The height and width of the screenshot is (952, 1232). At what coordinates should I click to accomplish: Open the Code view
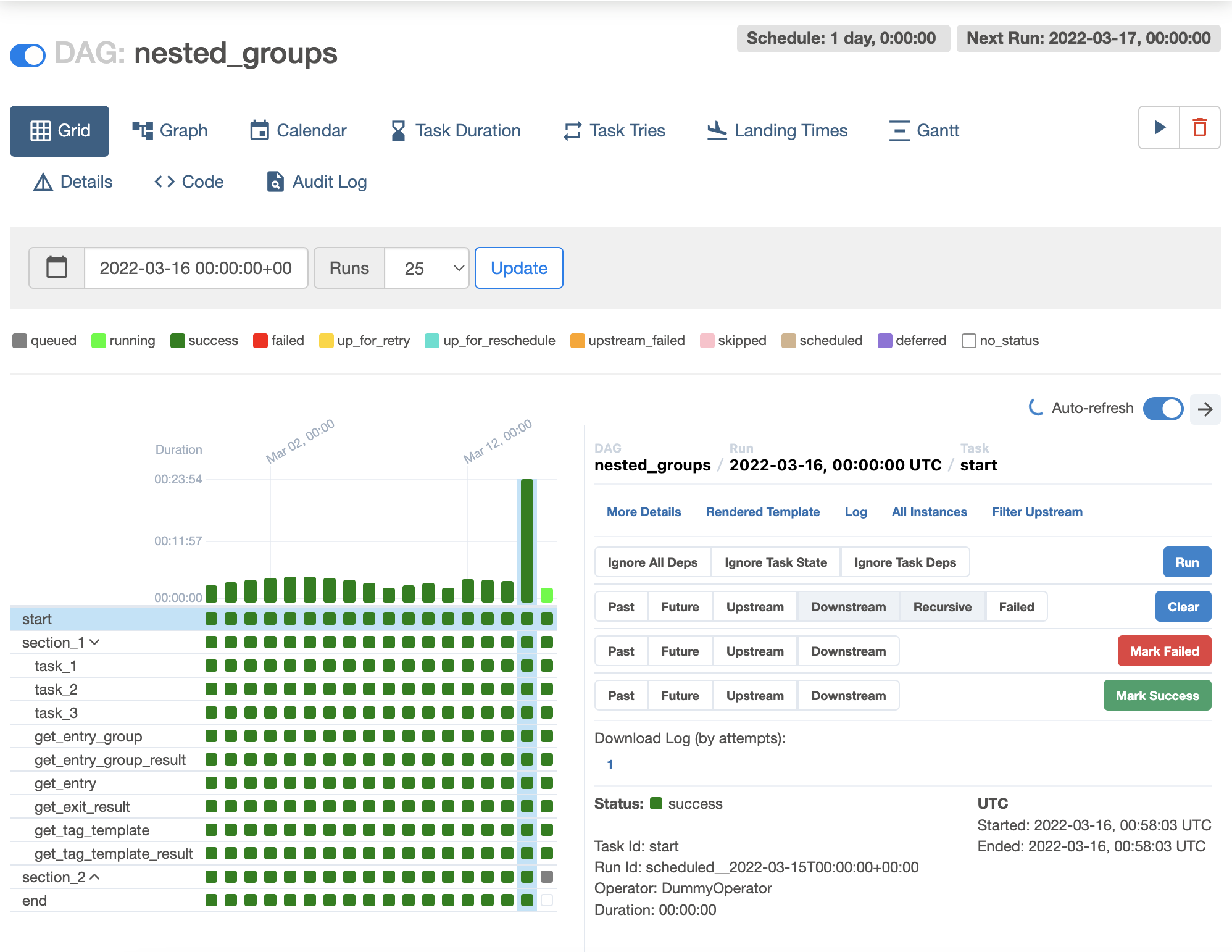189,182
